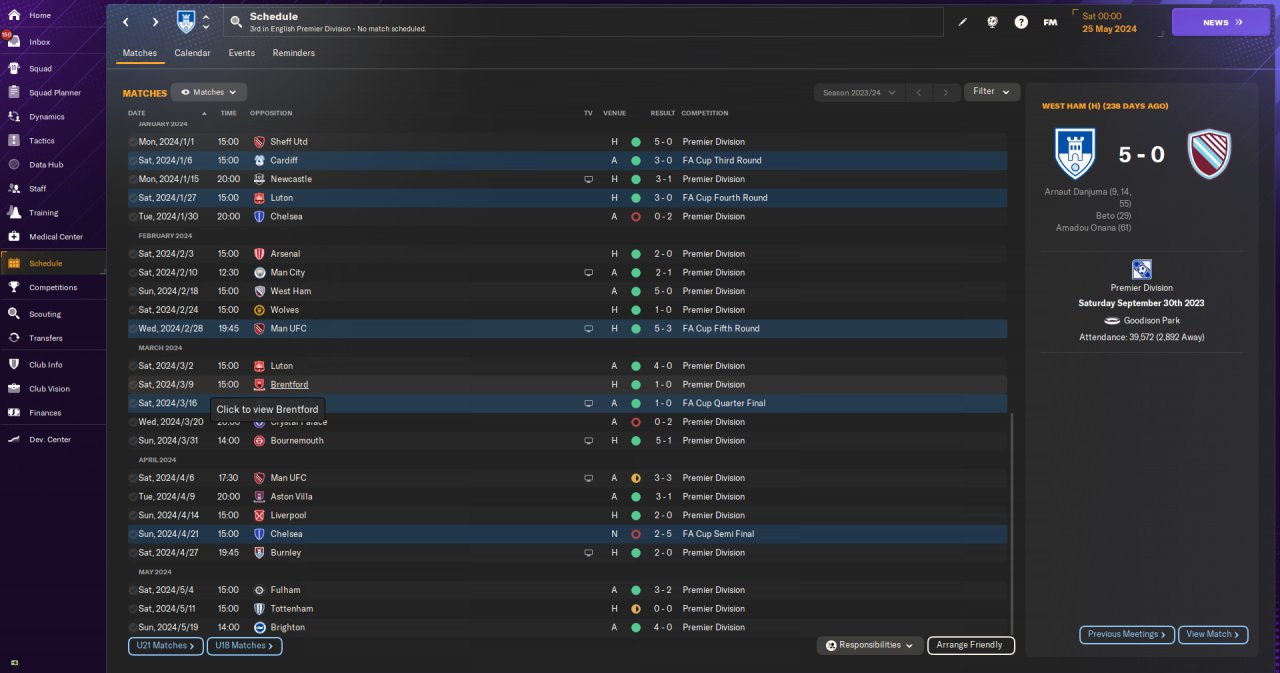
Task: Click the Sheff Utd club badge
Action: tap(259, 142)
